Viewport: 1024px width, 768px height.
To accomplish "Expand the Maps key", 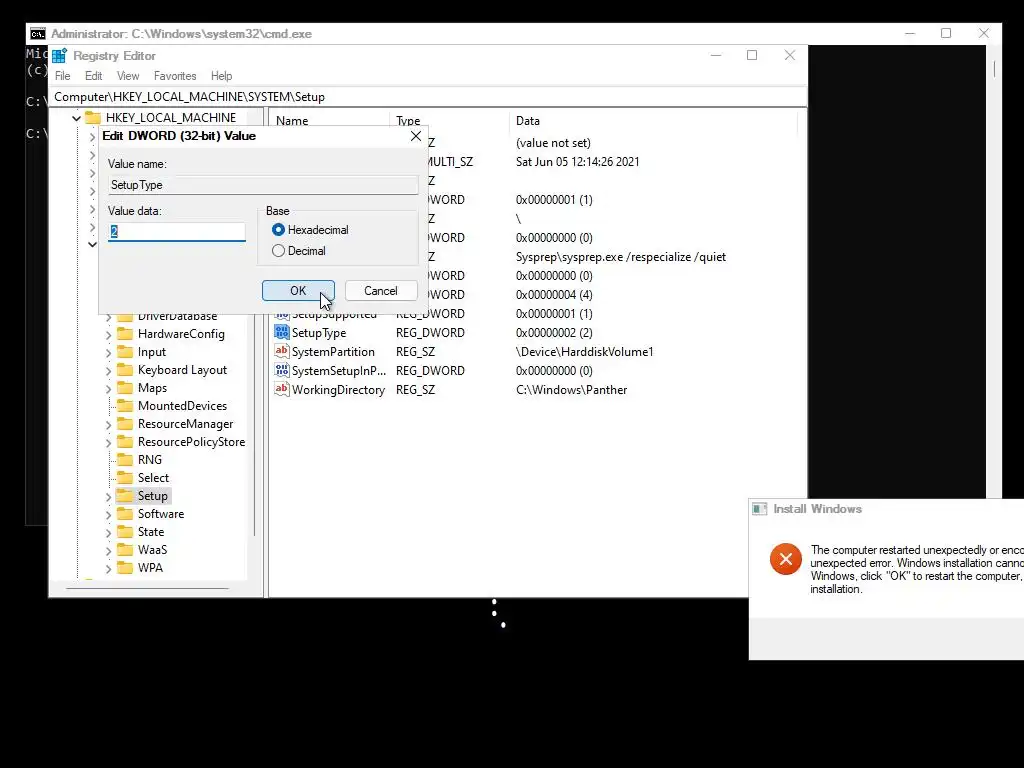I will coord(108,389).
